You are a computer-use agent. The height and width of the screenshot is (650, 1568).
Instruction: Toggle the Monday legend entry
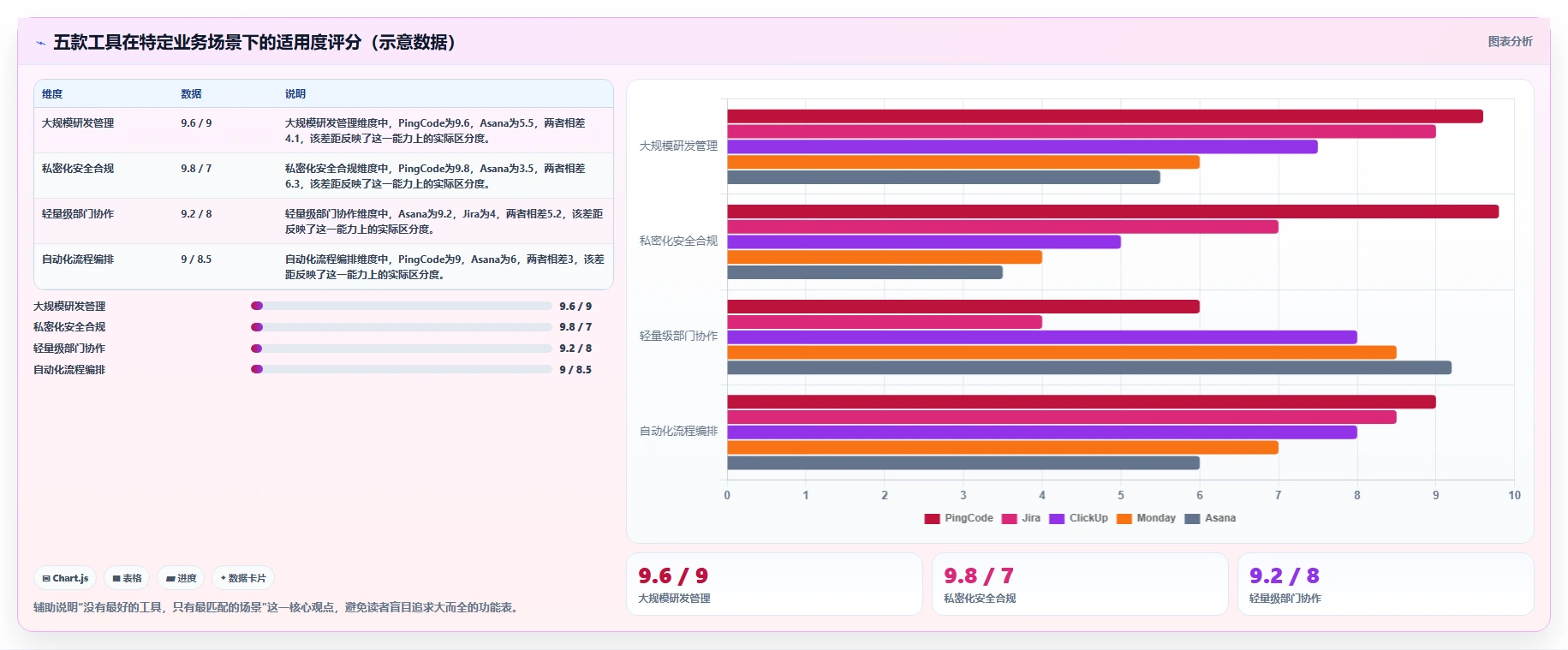click(1146, 518)
